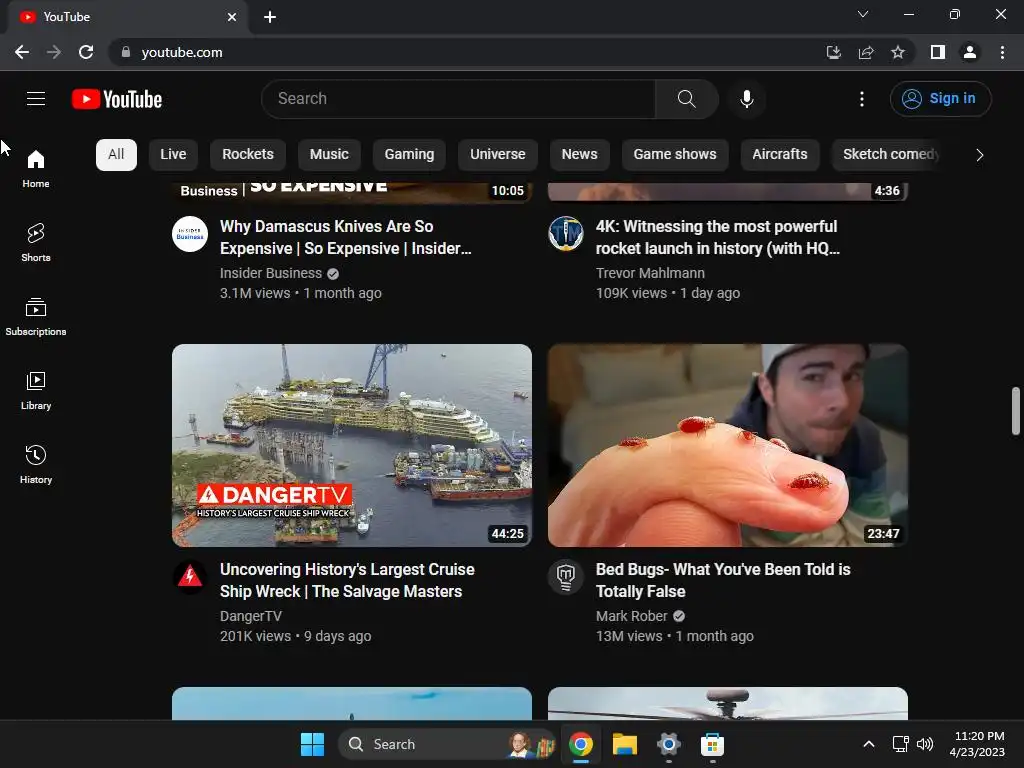
Task: Select the Music filter chip
Action: 329,155
